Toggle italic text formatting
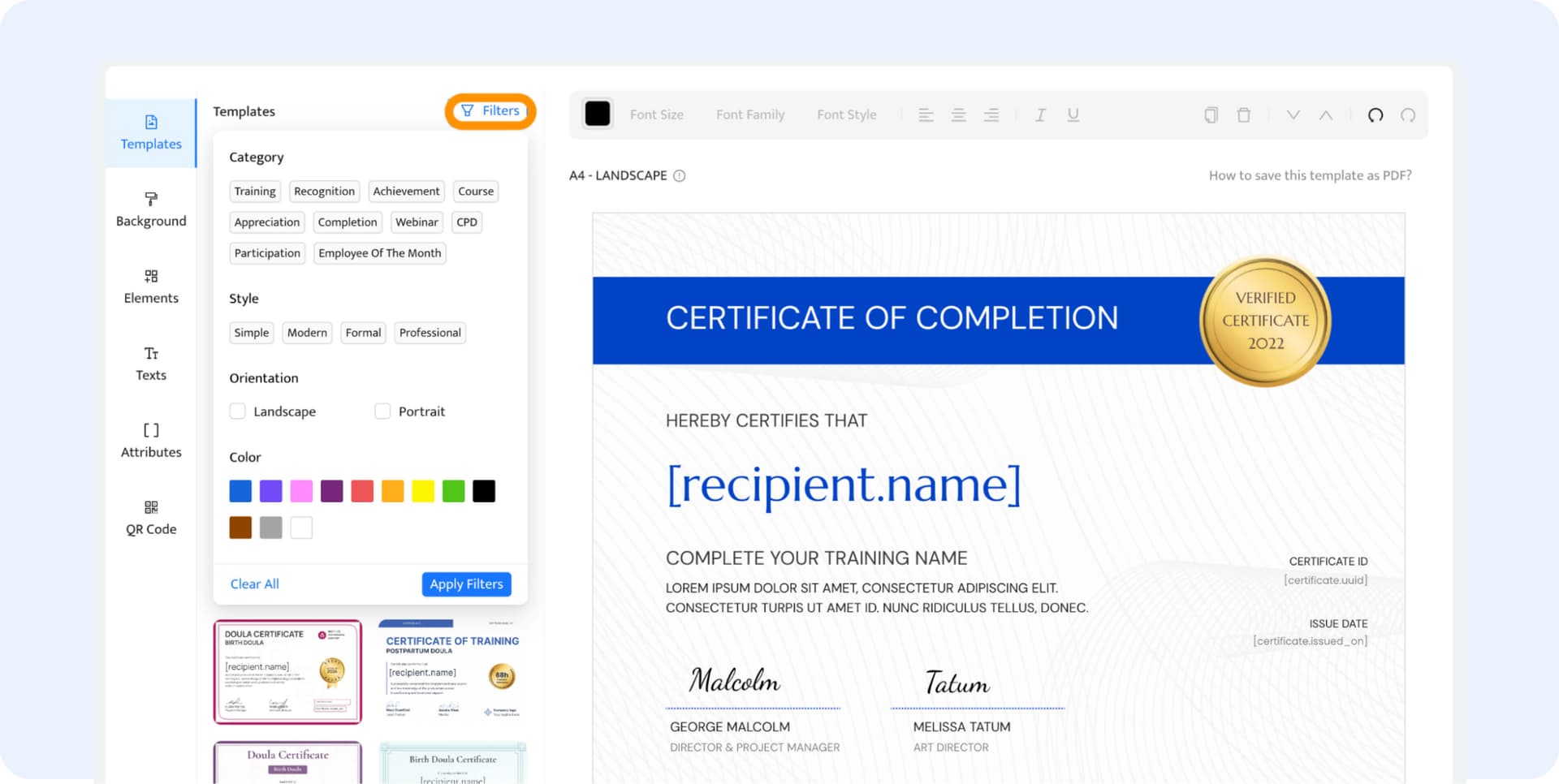Image resolution: width=1559 pixels, height=784 pixels. click(x=1040, y=115)
